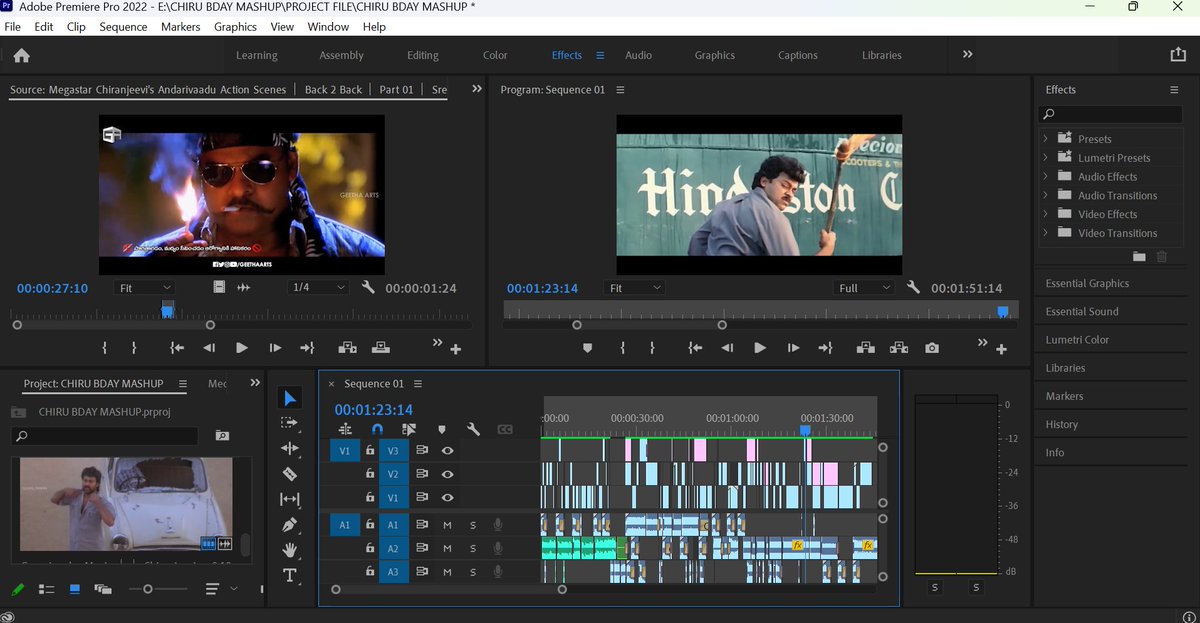Select the Ripple Edit tool
The height and width of the screenshot is (623, 1200).
click(290, 448)
